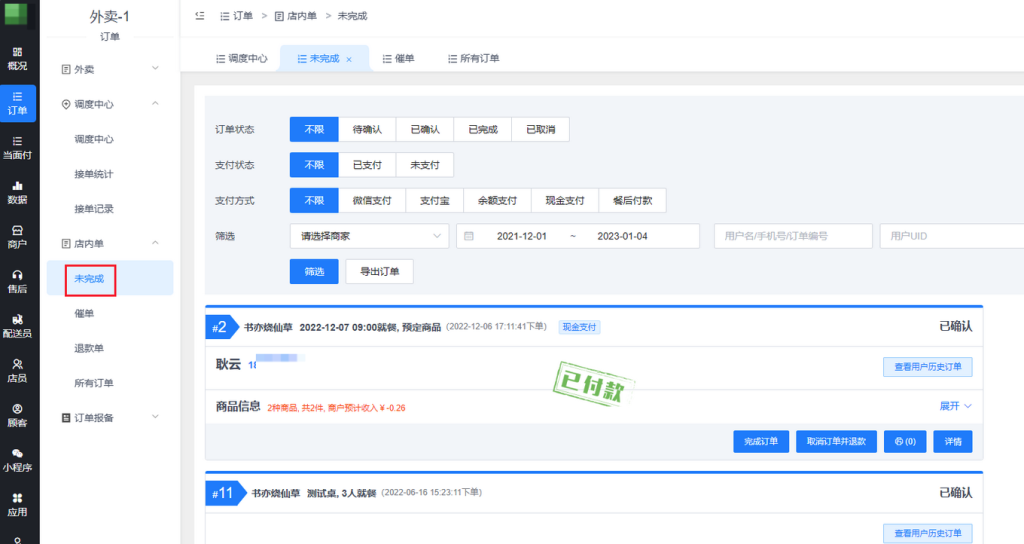Click the sidebar collapse icon in breadcrumb bar
This screenshot has width=1024, height=544.
pos(200,16)
